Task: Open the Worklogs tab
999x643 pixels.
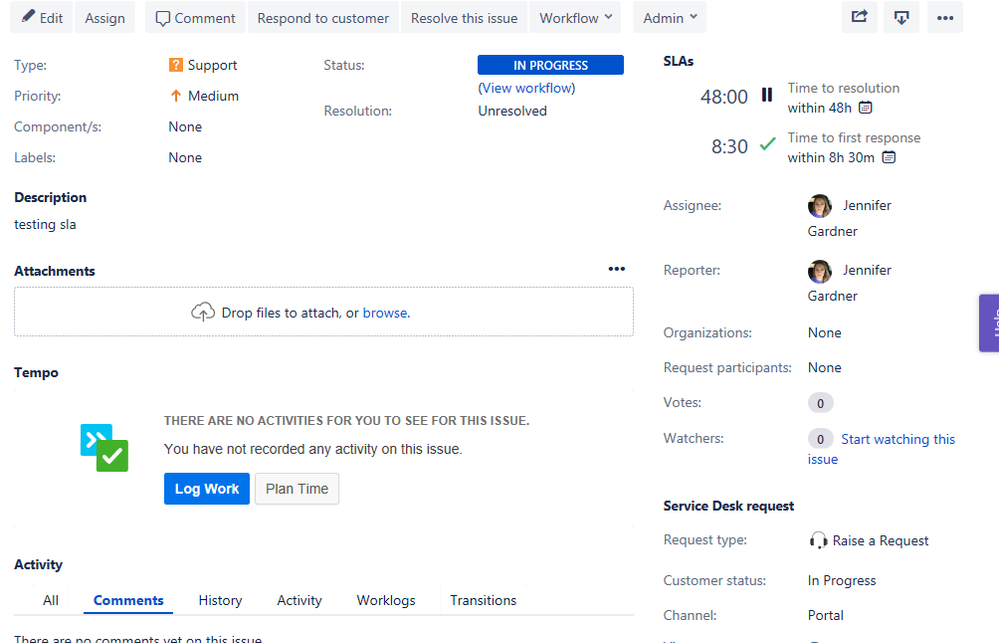Action: pos(386,600)
